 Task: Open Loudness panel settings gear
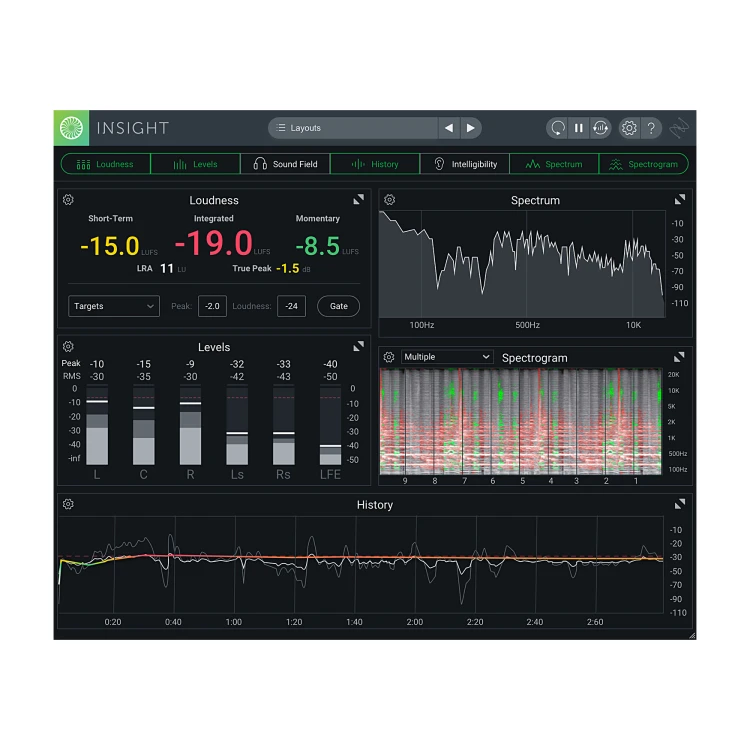click(x=68, y=199)
